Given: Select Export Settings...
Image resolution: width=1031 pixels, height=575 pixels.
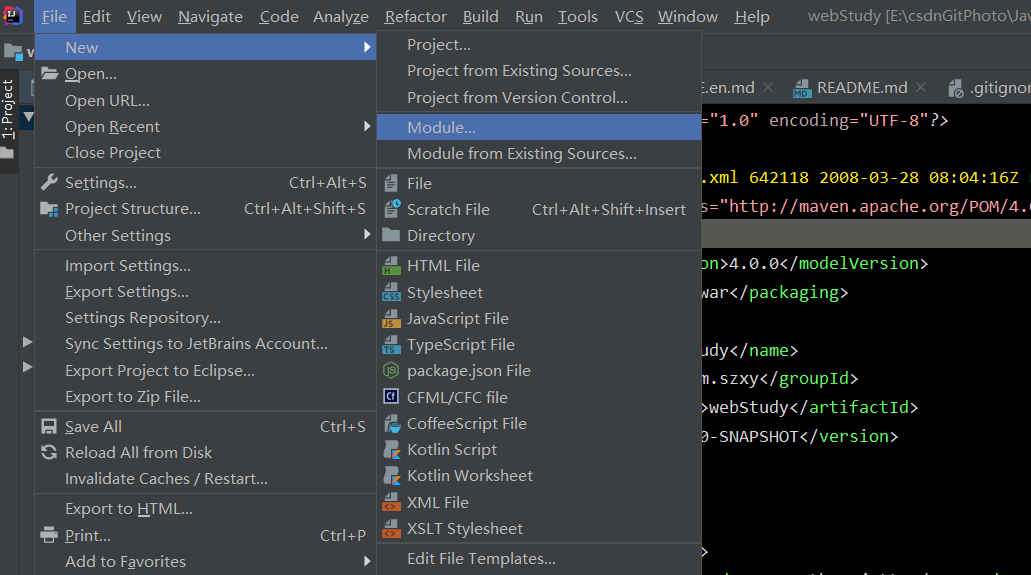Looking at the screenshot, I should coord(205,291).
